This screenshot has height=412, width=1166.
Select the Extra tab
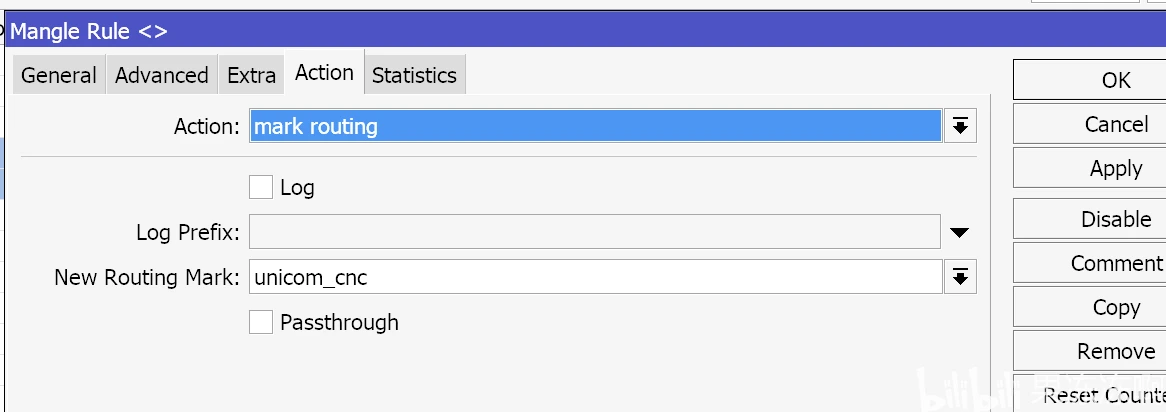[251, 76]
